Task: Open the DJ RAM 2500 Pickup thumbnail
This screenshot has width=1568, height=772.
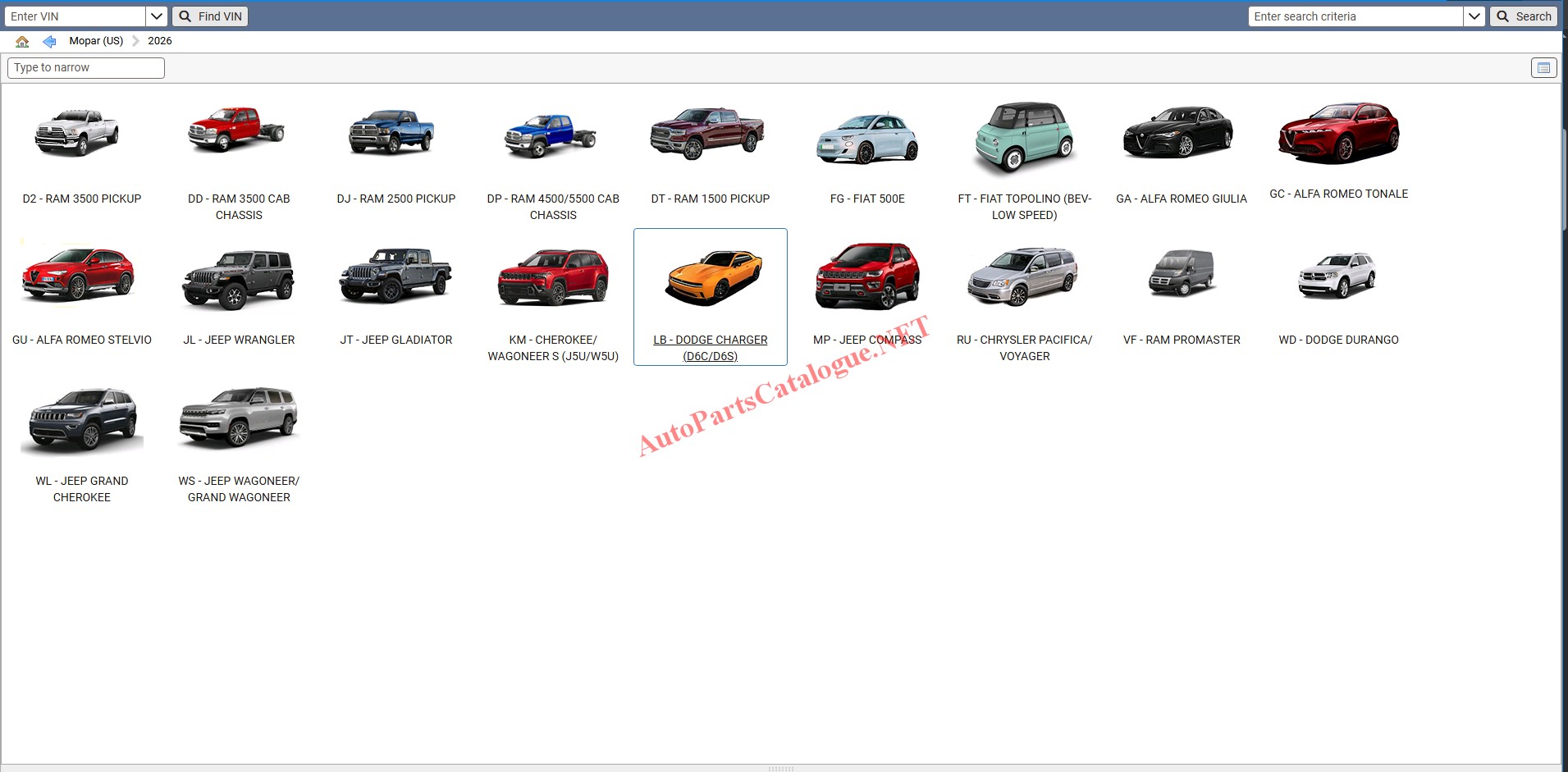Action: [392, 132]
